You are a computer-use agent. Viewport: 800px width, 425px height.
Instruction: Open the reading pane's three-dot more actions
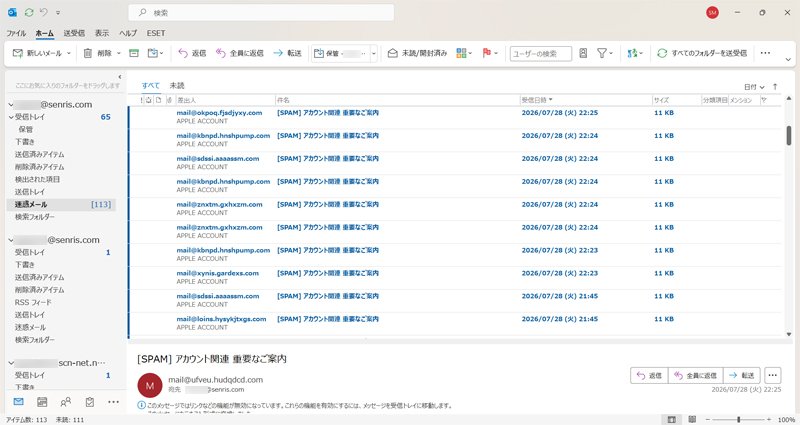pos(772,376)
